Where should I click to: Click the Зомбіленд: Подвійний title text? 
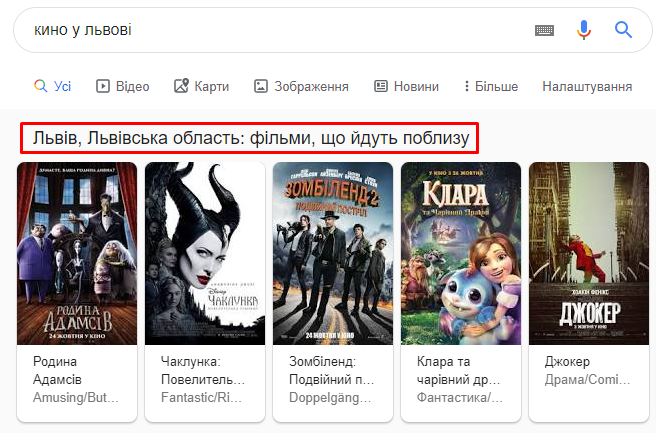point(331,370)
